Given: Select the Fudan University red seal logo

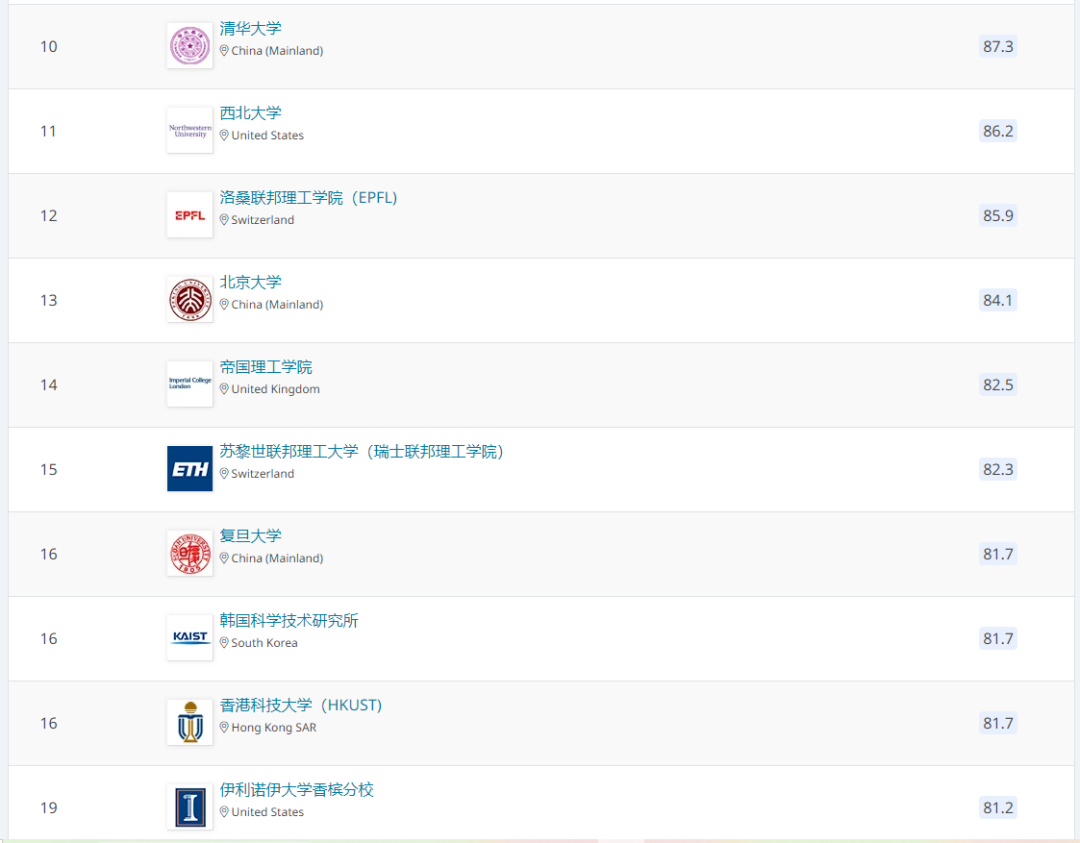Looking at the screenshot, I should (x=189, y=554).
